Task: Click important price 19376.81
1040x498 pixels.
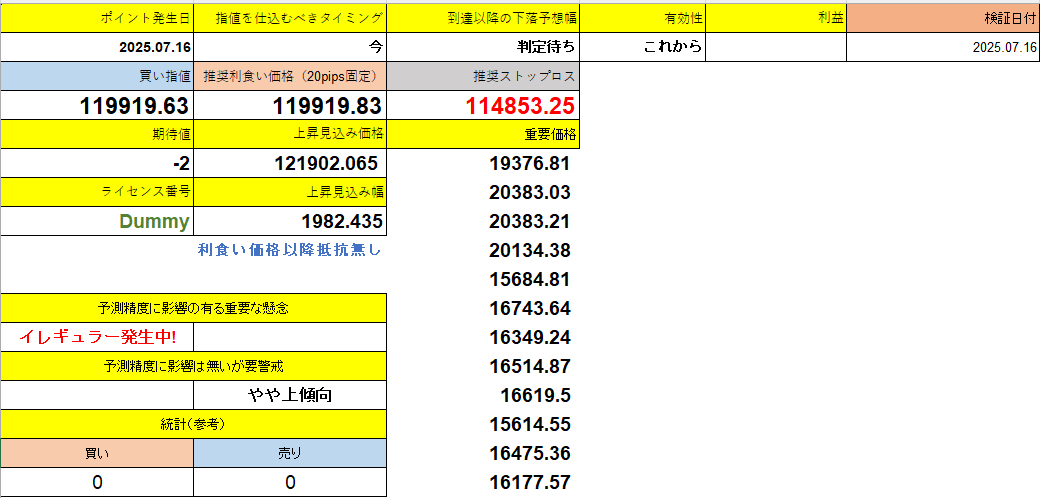Action: click(529, 163)
